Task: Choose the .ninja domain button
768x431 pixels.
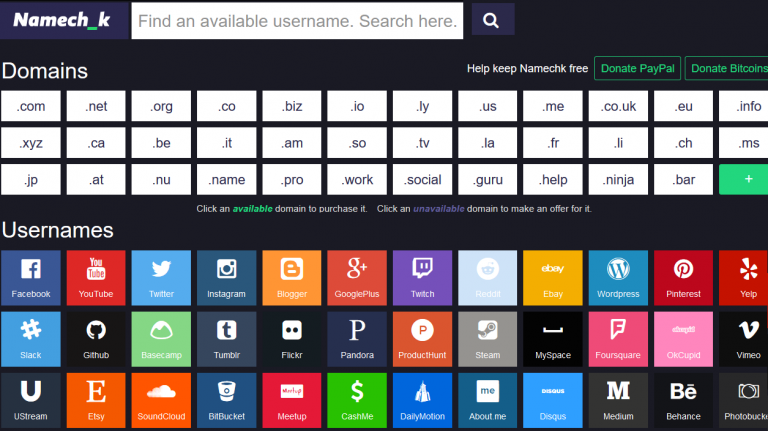Action: click(618, 180)
